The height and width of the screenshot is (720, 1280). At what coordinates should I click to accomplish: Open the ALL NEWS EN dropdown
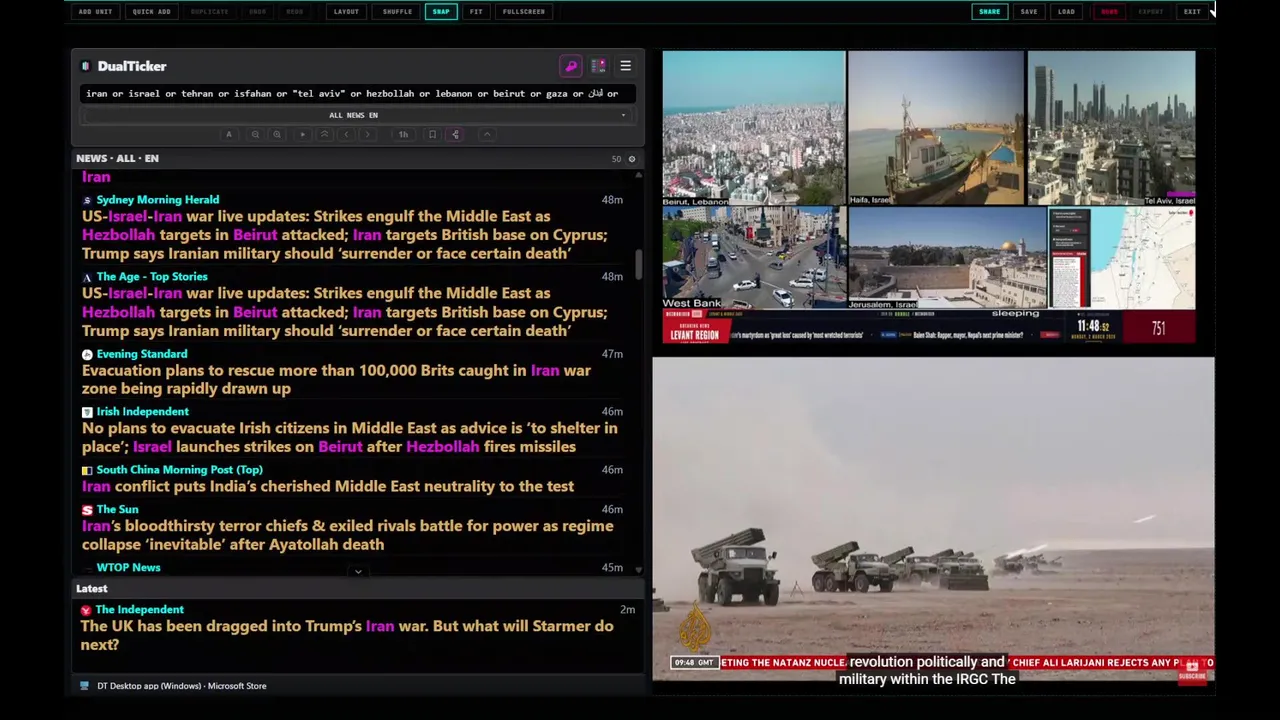tap(357, 115)
